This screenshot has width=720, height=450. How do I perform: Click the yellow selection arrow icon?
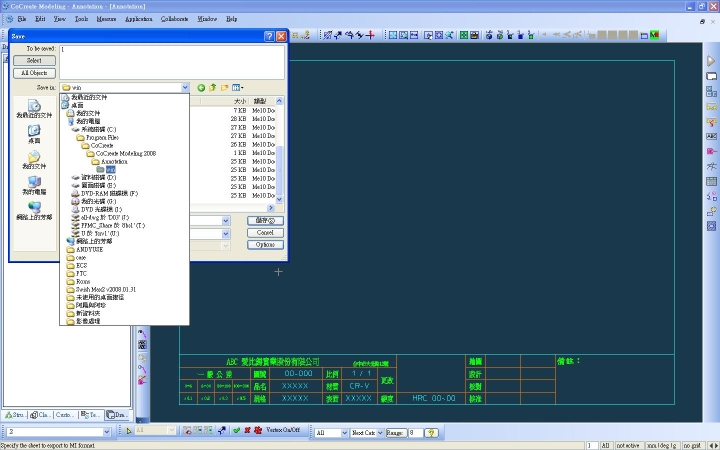[x=129, y=431]
